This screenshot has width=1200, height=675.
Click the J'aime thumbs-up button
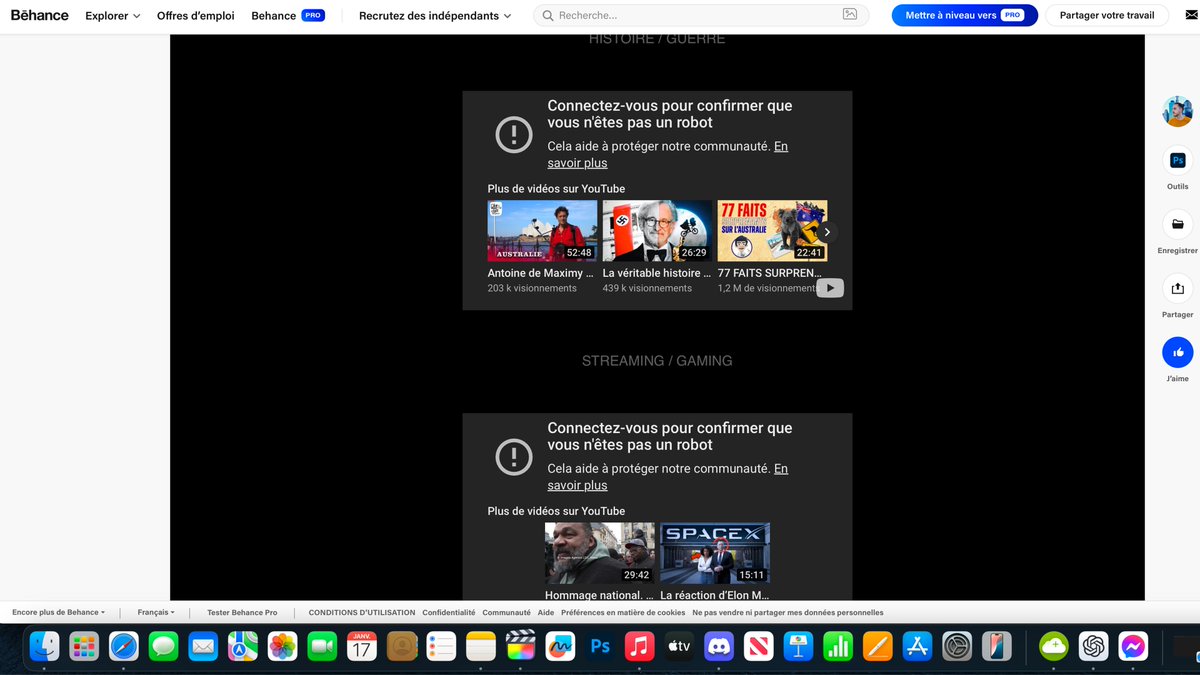(x=1177, y=352)
